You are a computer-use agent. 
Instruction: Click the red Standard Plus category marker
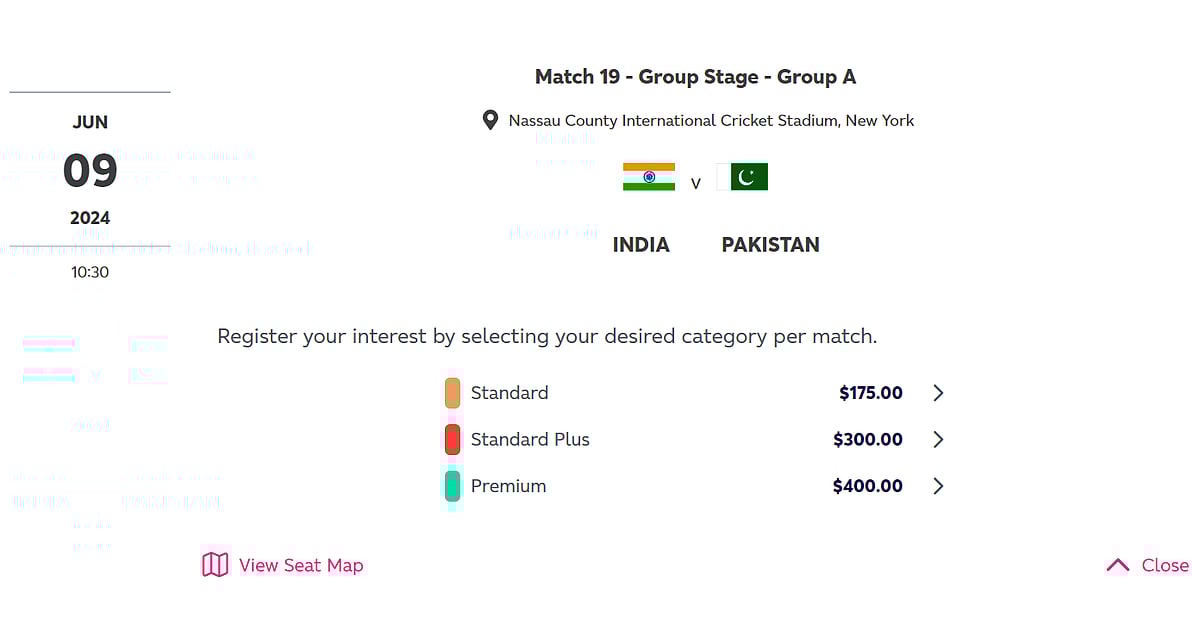452,439
